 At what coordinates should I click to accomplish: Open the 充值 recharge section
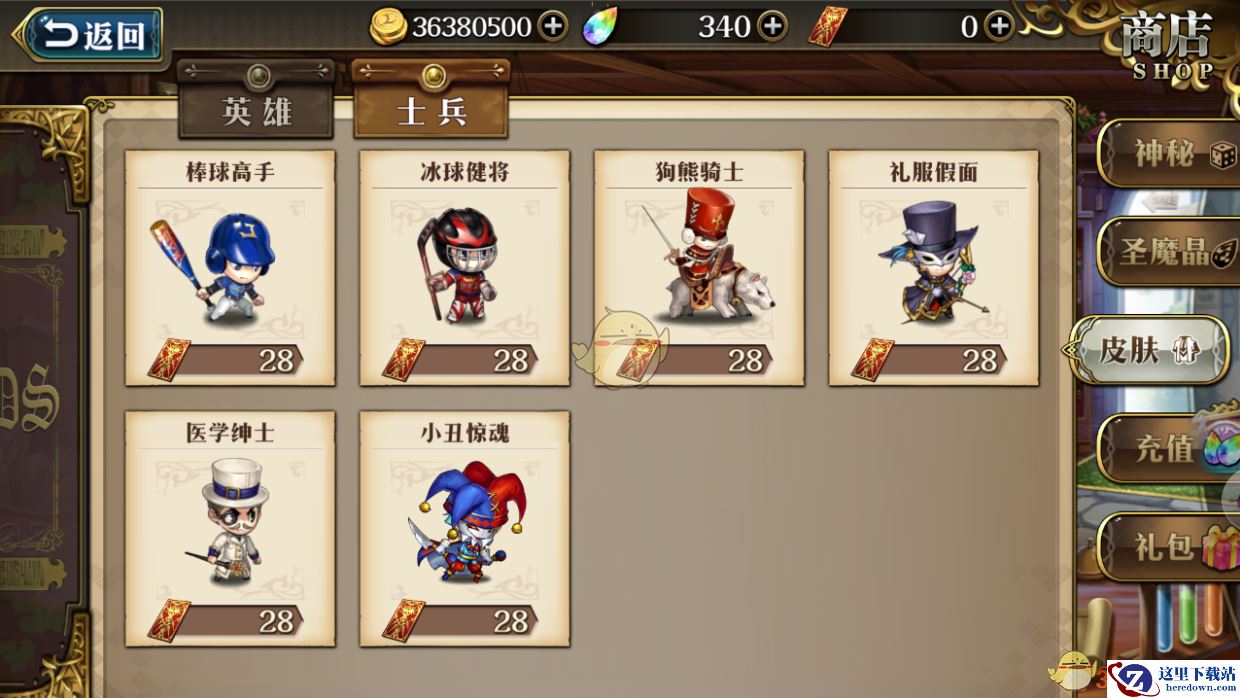click(x=1170, y=448)
